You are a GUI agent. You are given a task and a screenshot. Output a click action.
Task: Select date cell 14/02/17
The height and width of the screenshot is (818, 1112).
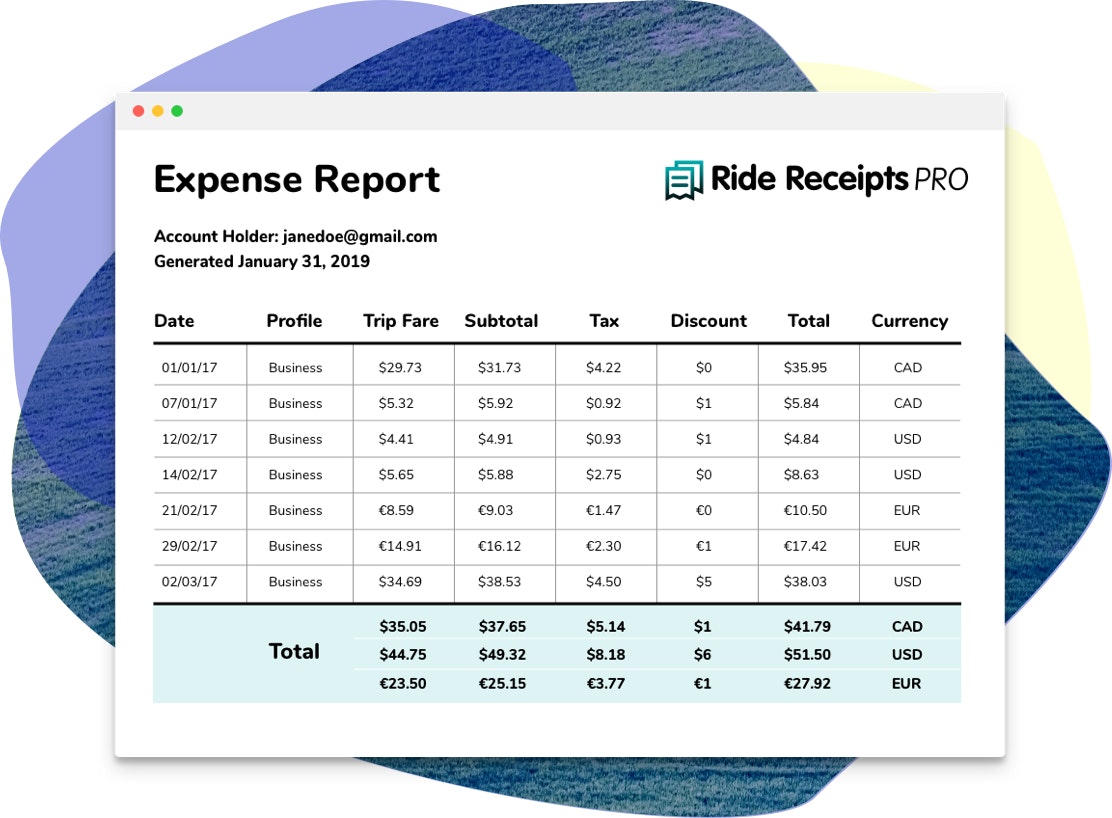pyautogui.click(x=189, y=475)
